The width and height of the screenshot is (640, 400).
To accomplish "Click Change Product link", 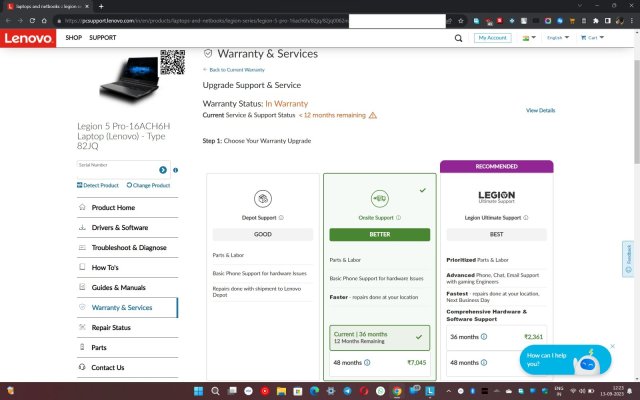I will click(x=148, y=185).
